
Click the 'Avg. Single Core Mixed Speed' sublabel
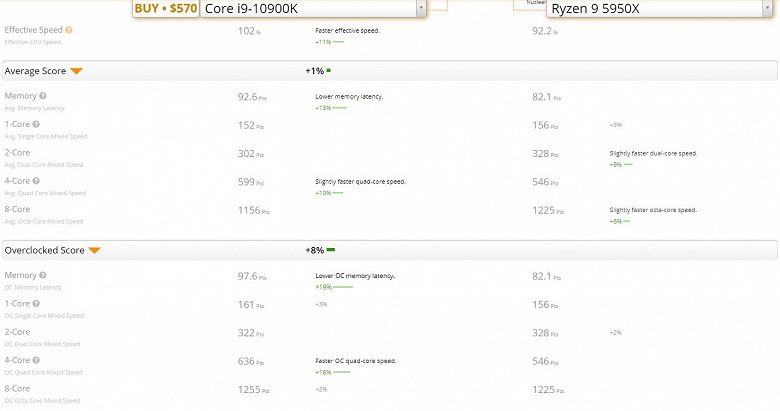[x=46, y=136]
